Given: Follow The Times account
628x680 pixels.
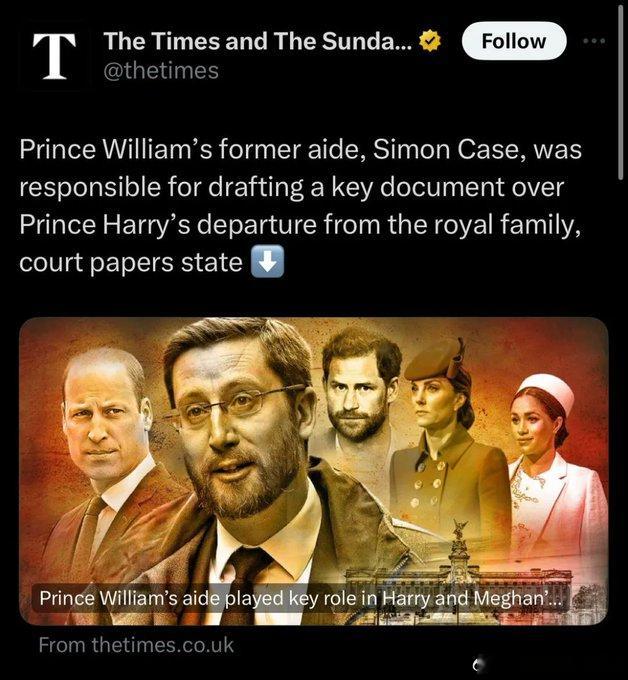Looking at the screenshot, I should [514, 41].
